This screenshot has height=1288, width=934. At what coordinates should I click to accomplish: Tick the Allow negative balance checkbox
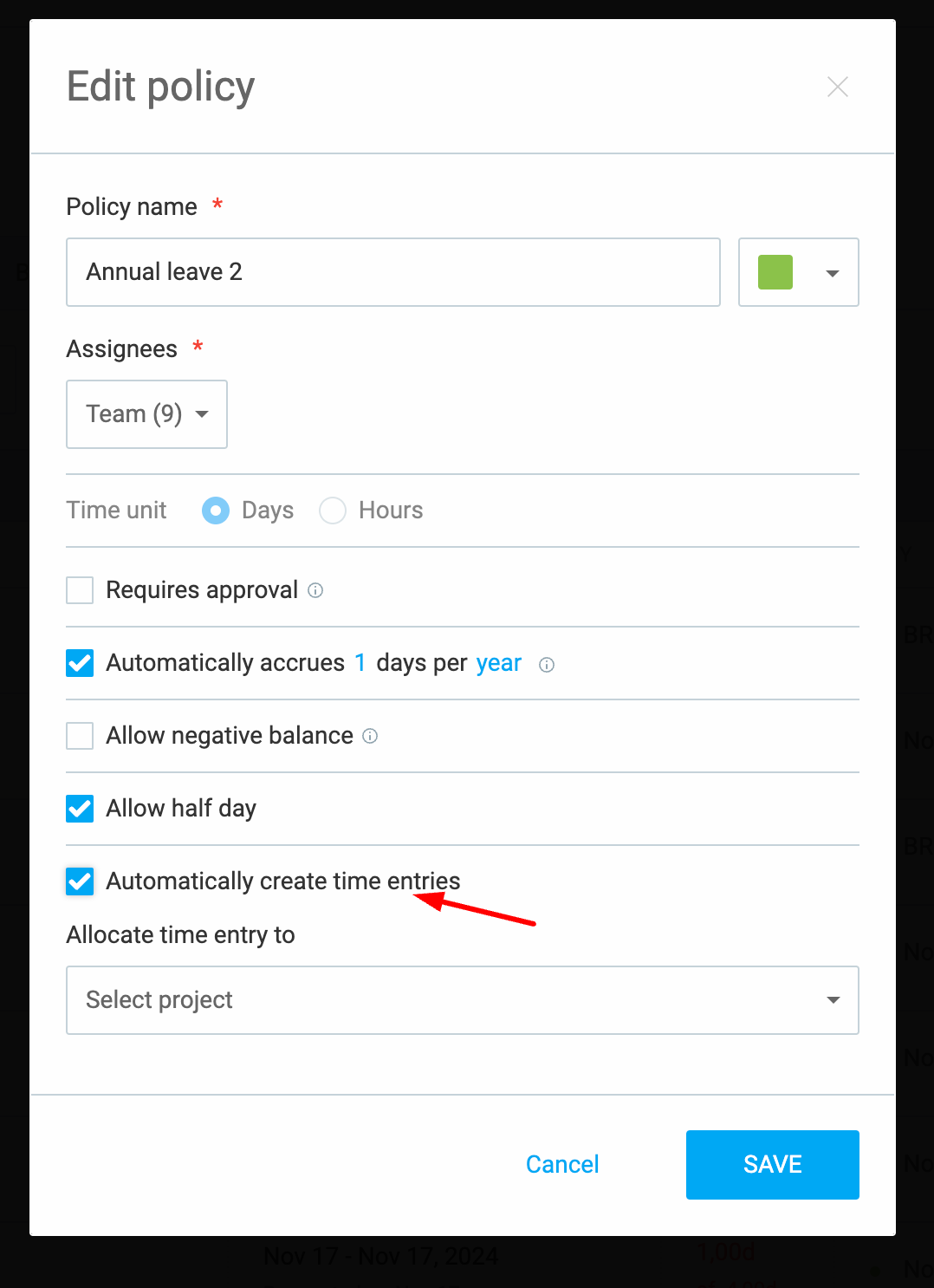pyautogui.click(x=80, y=736)
